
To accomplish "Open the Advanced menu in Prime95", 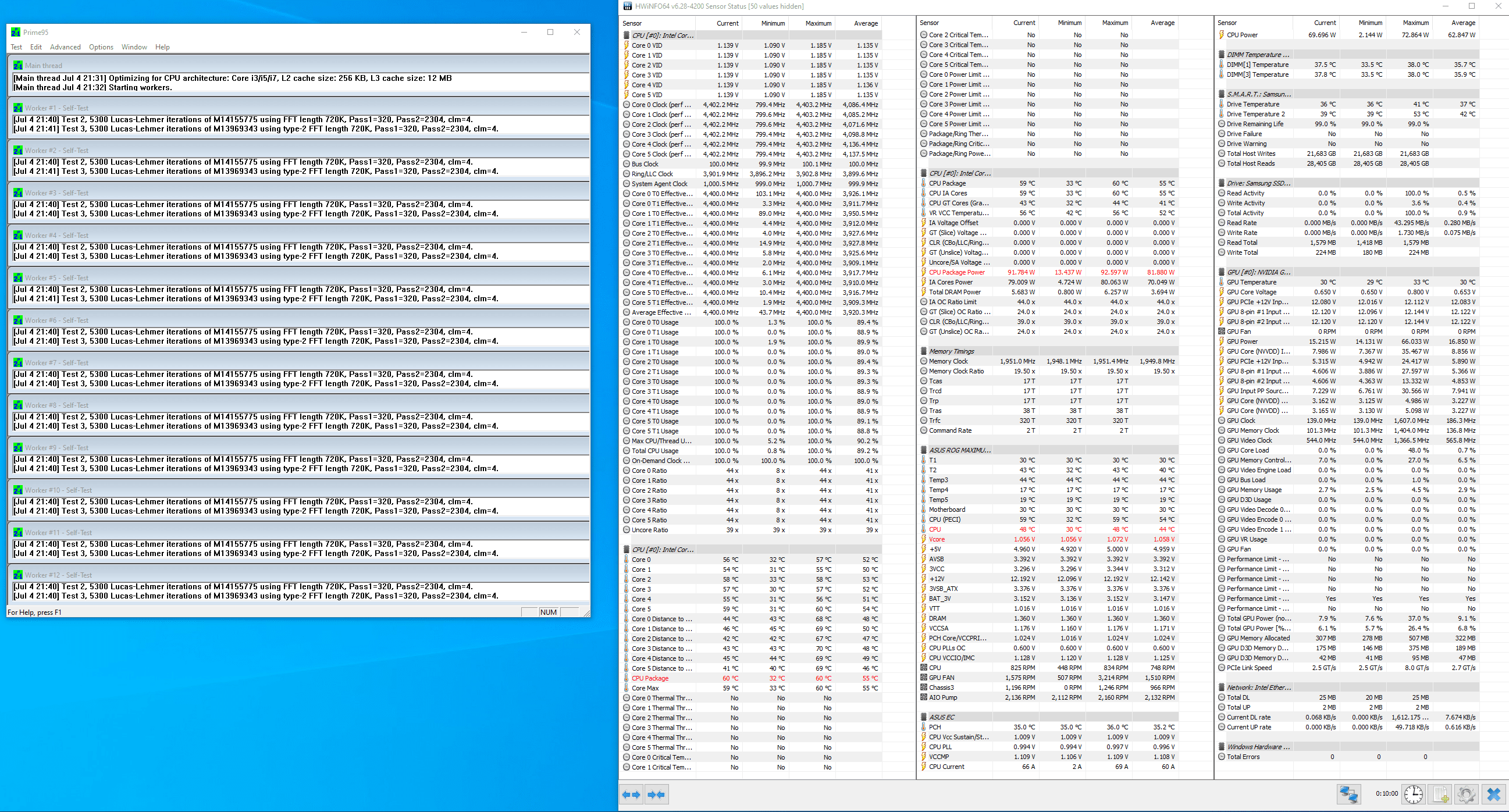I will point(65,47).
